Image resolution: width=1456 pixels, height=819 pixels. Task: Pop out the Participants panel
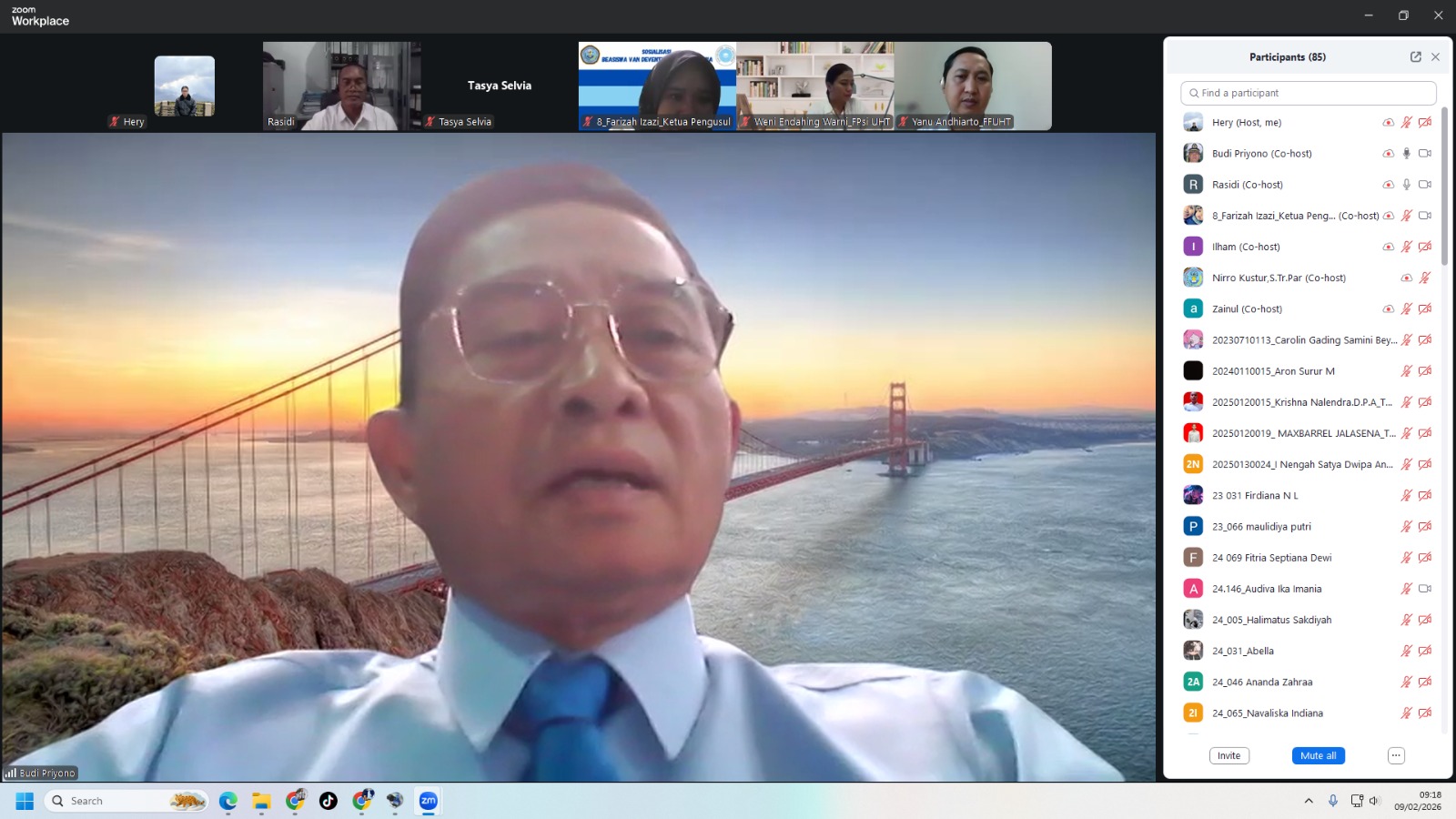coord(1415,56)
